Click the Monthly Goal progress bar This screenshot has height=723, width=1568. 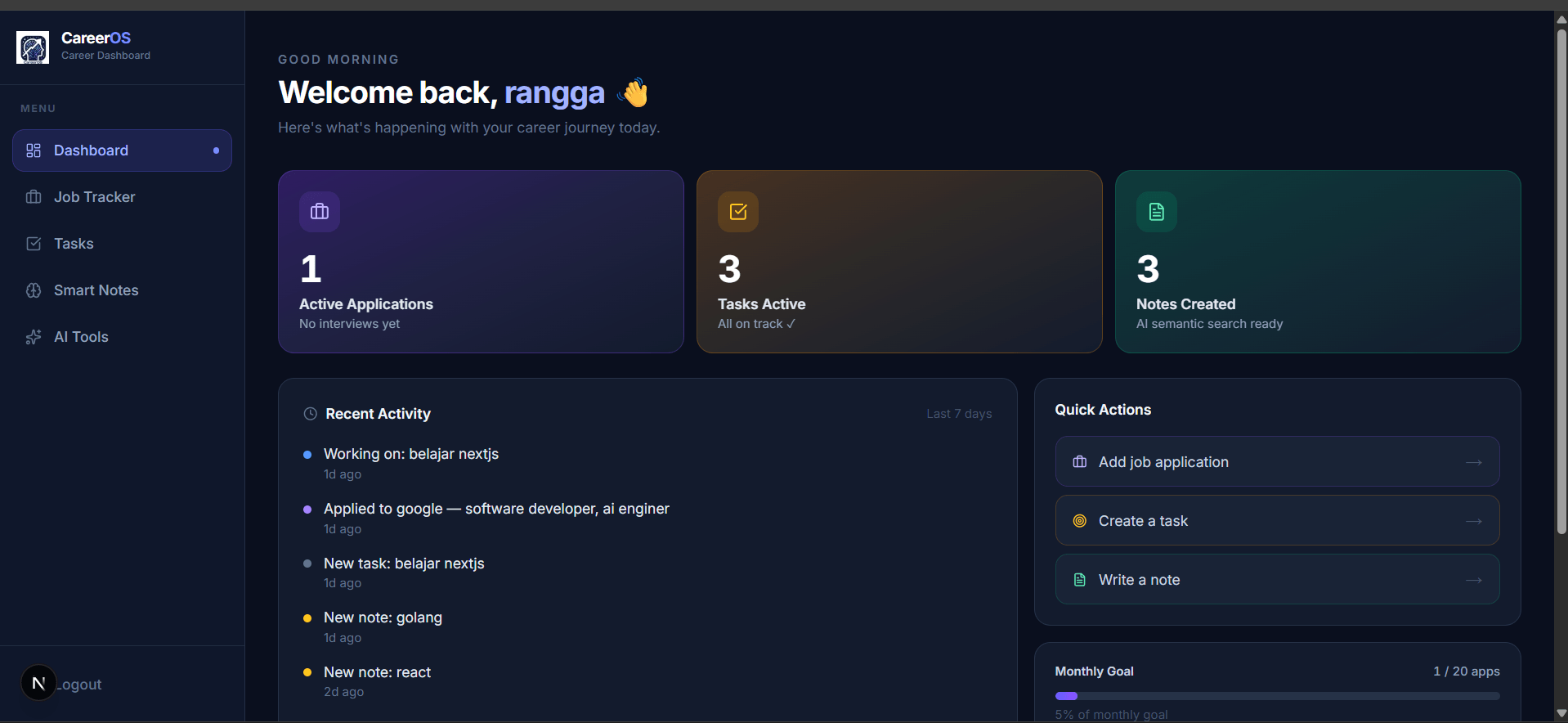(x=1277, y=696)
